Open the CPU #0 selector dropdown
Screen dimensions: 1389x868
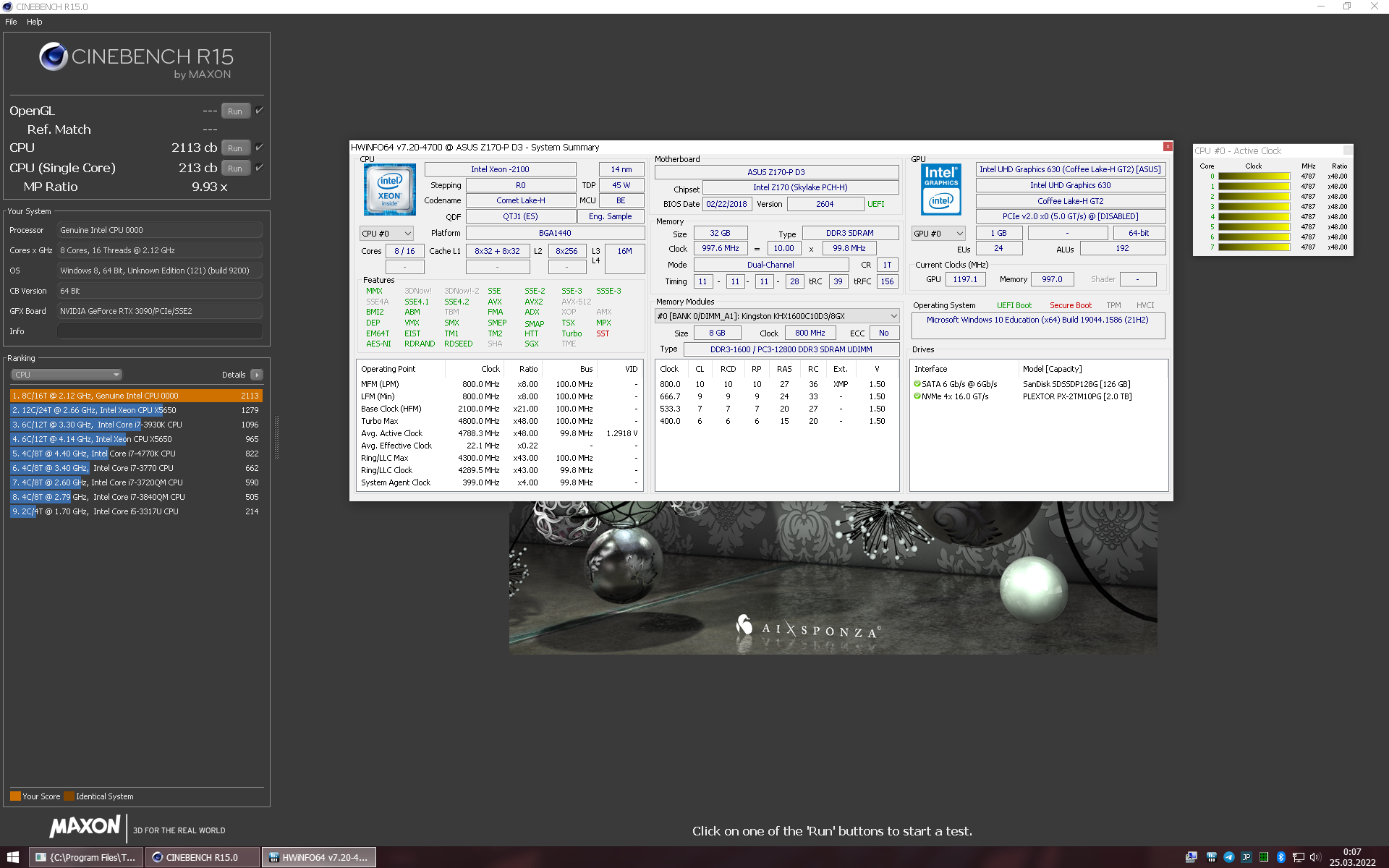tap(386, 234)
